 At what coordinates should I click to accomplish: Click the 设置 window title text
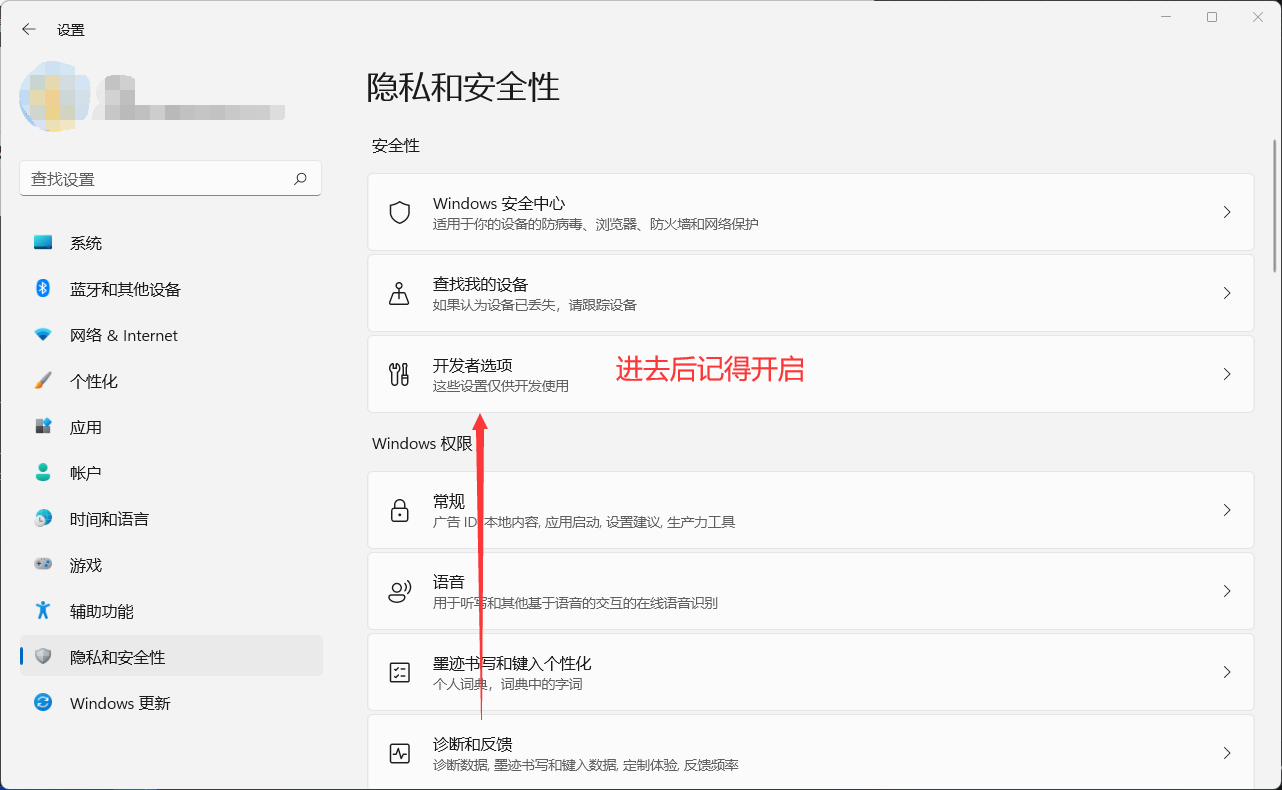[71, 30]
